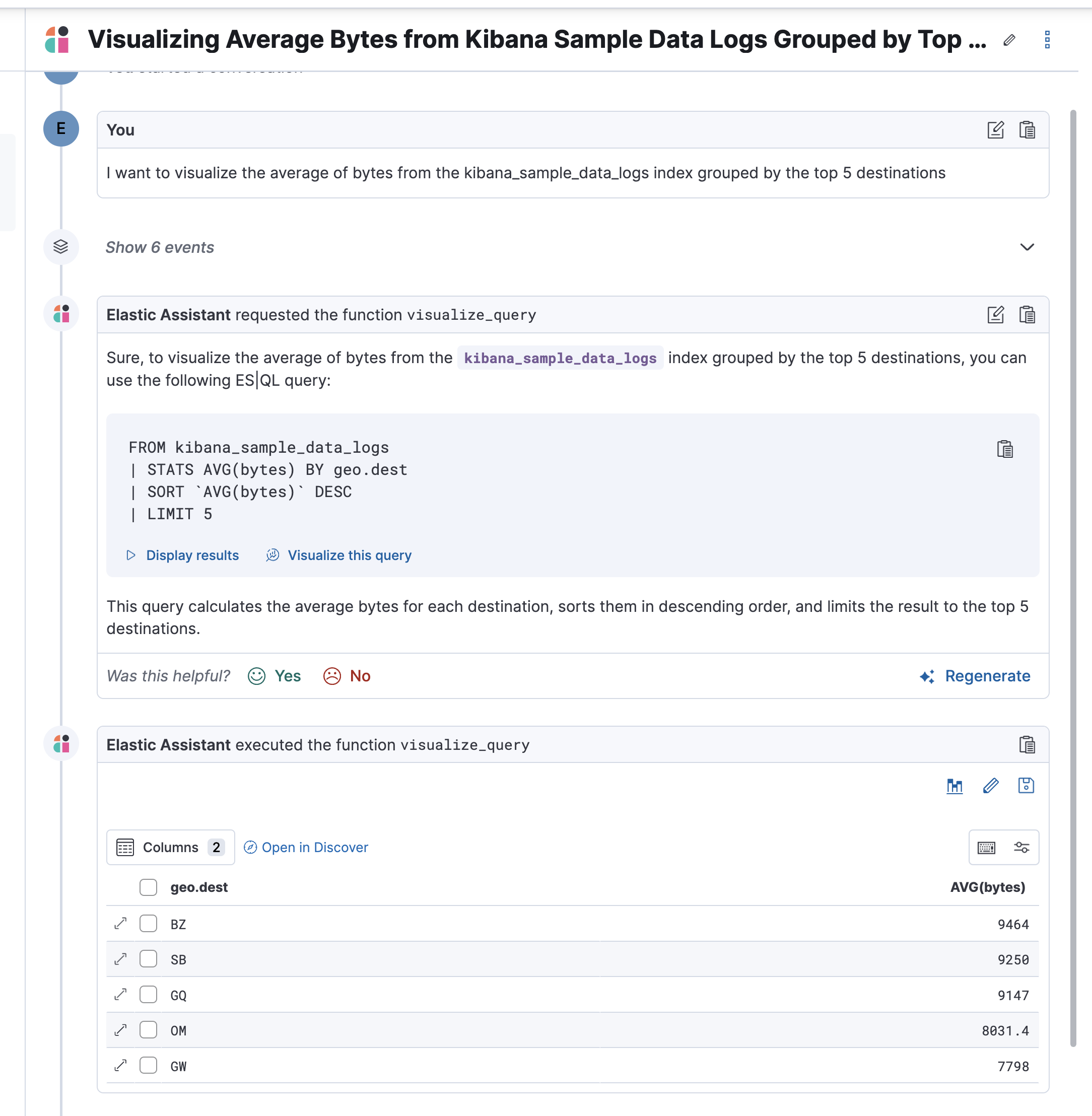Edit the requested visualize_query message
The image size is (1092, 1116).
pyautogui.click(x=996, y=314)
